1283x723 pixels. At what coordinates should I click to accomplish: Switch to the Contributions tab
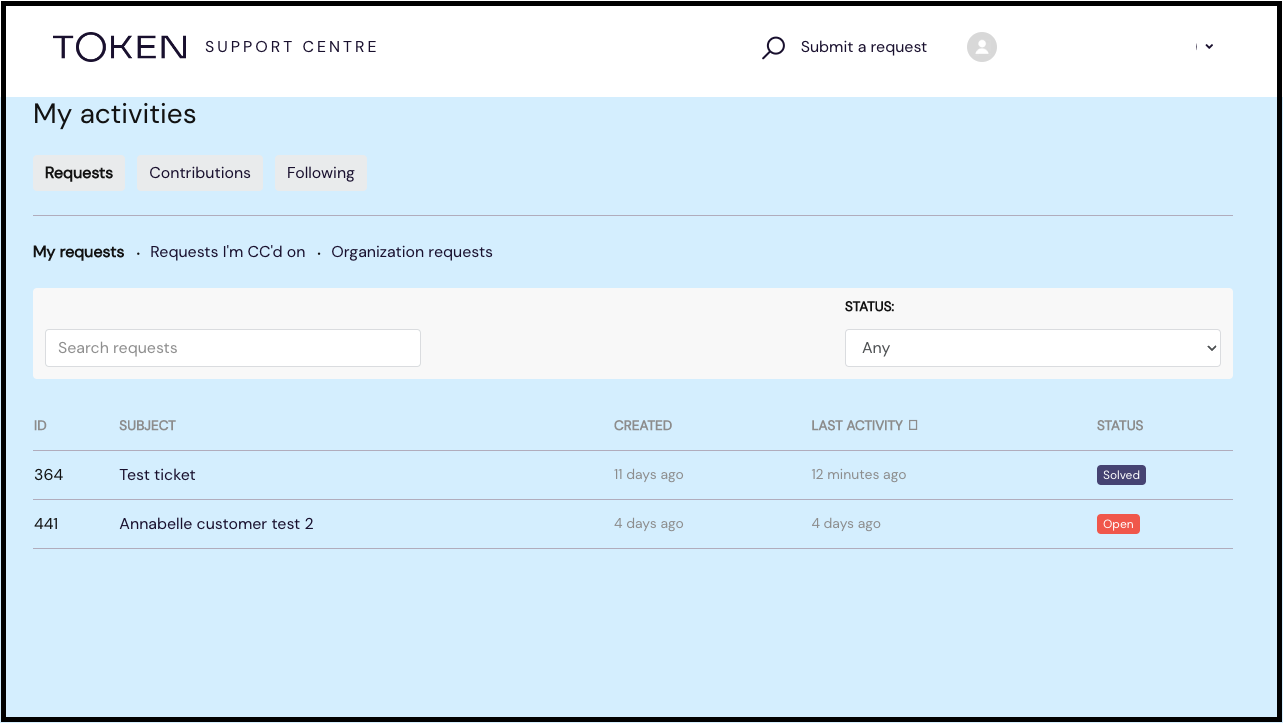(200, 173)
